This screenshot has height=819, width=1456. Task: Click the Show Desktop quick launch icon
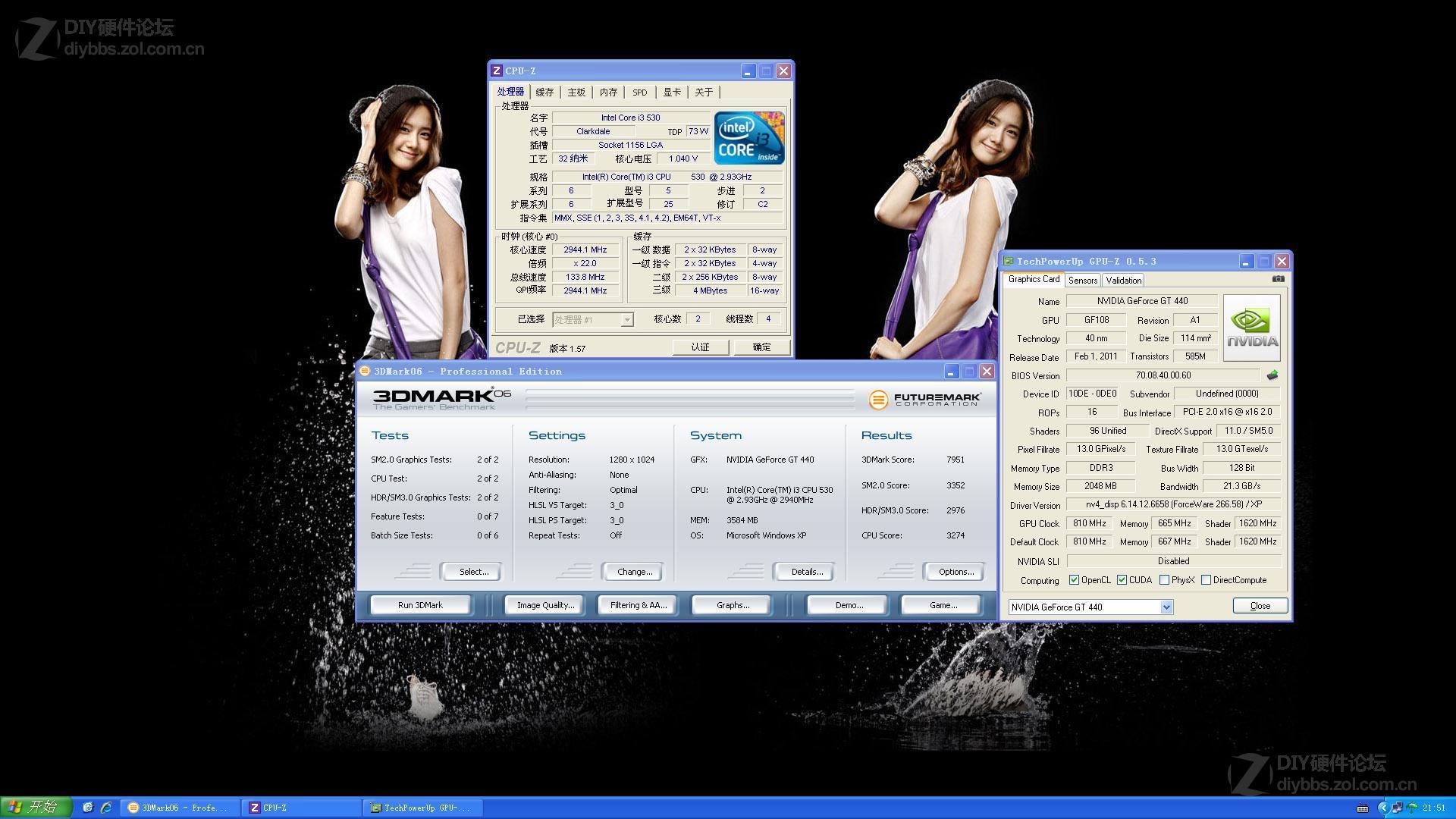click(88, 808)
